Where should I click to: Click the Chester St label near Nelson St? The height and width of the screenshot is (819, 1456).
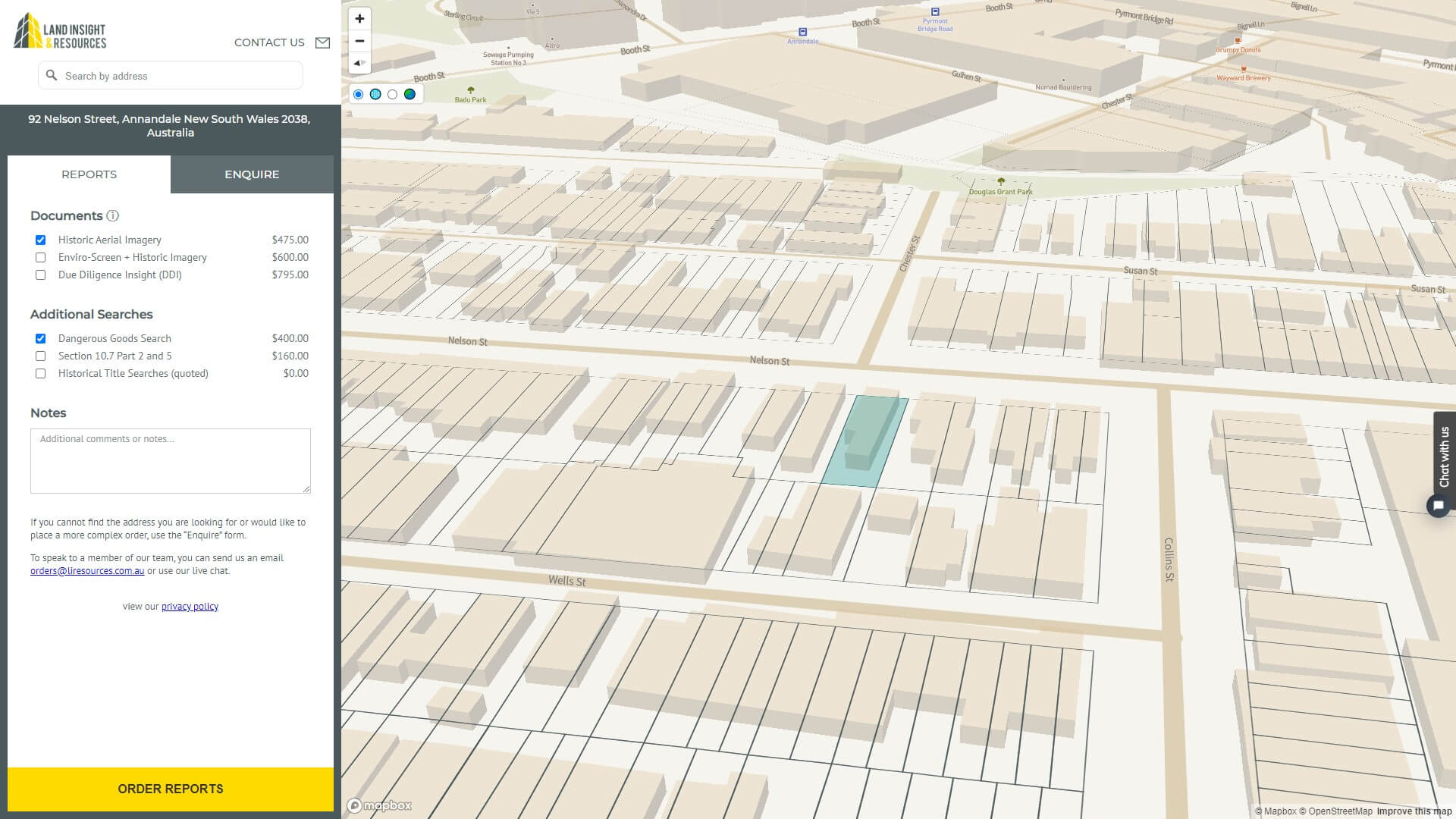909,254
